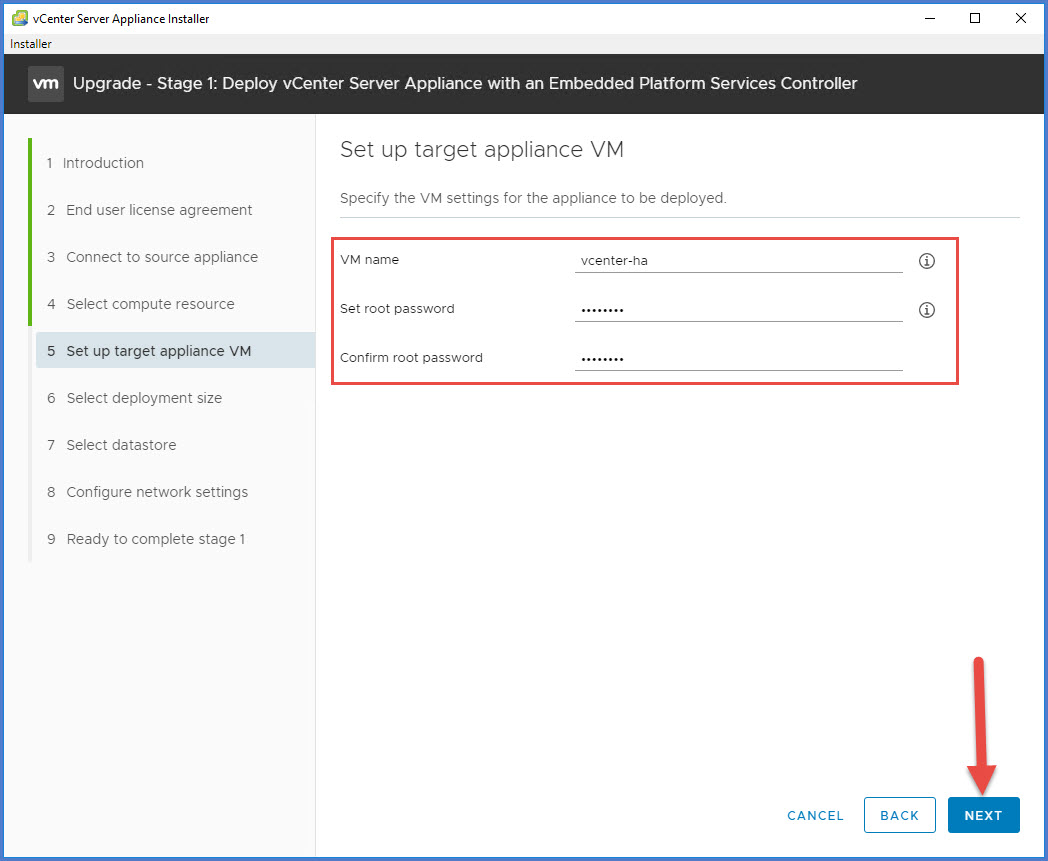The image size is (1048, 861).
Task: Open End user license agreement step
Action: point(159,210)
